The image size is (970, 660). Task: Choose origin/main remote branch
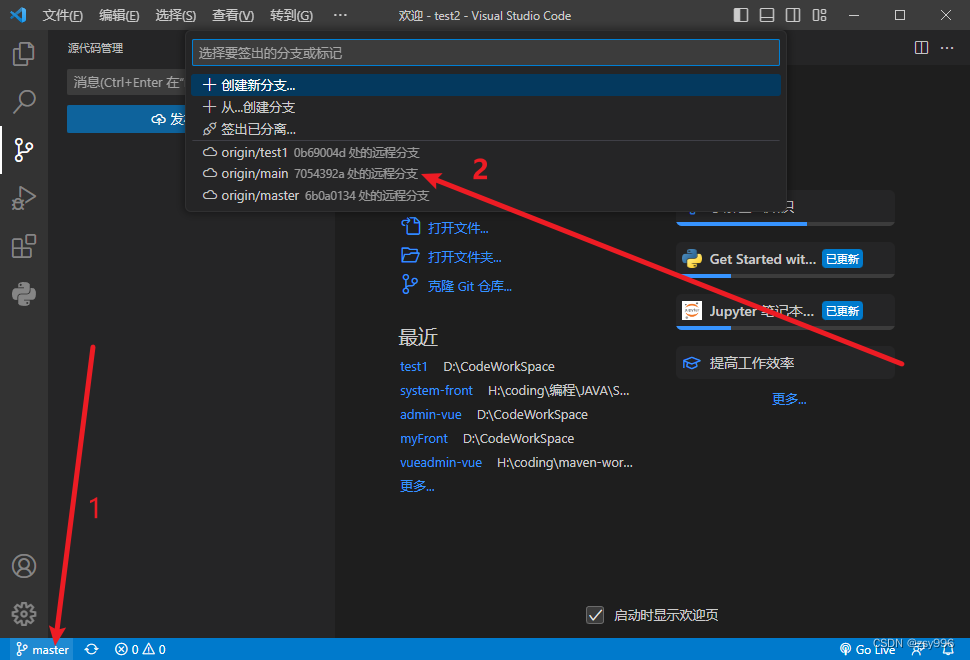pyautogui.click(x=486, y=174)
